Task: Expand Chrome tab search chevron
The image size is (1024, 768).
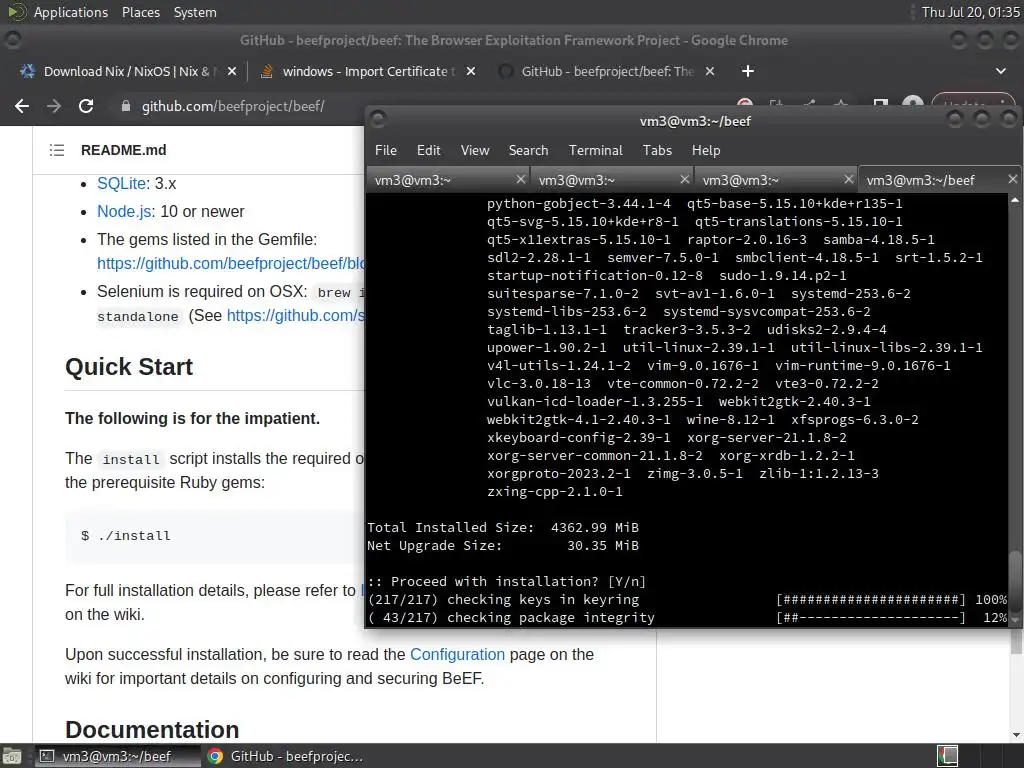Action: [1000, 71]
